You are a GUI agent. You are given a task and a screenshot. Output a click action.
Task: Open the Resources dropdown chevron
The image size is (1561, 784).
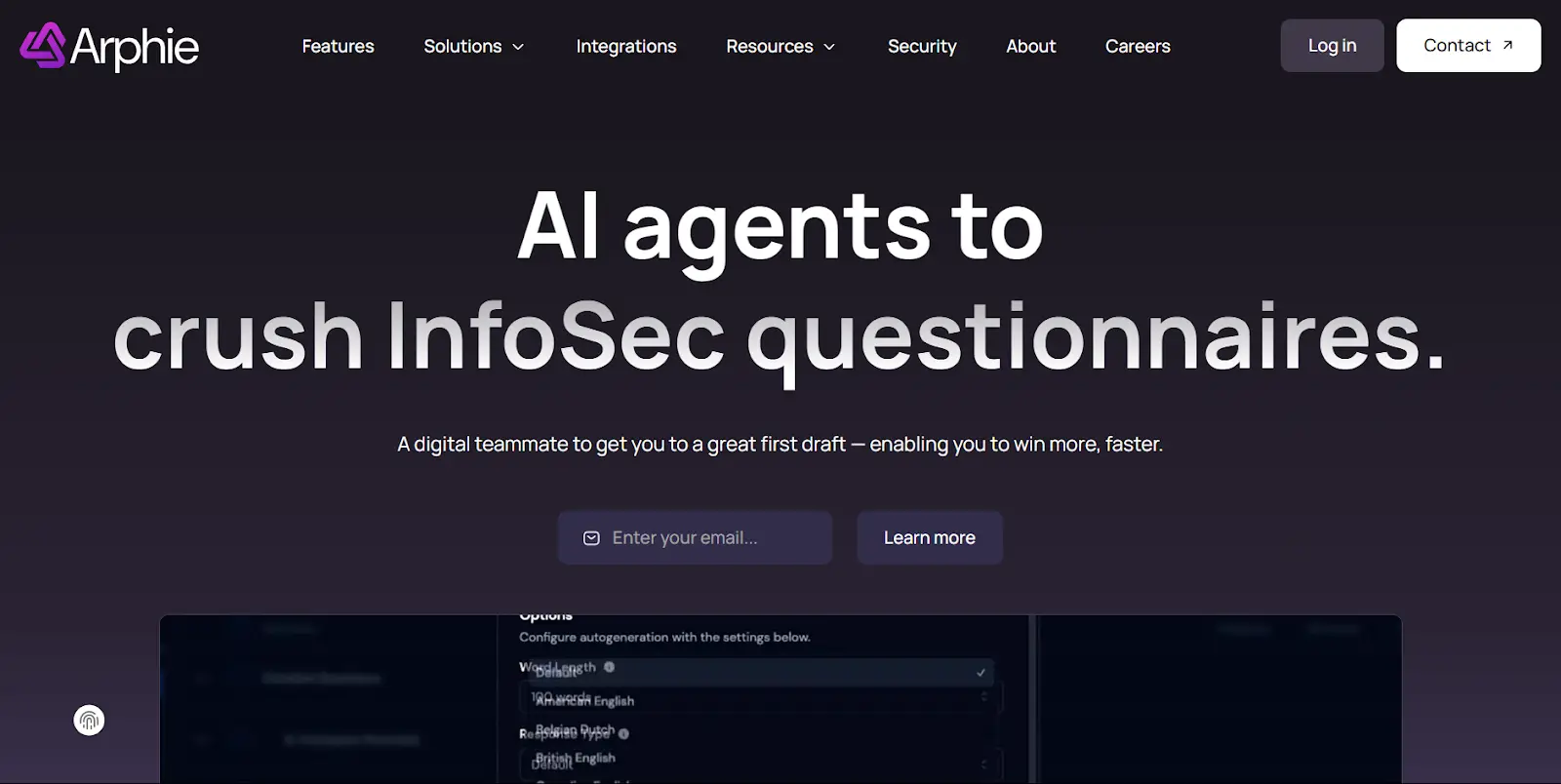tap(829, 47)
